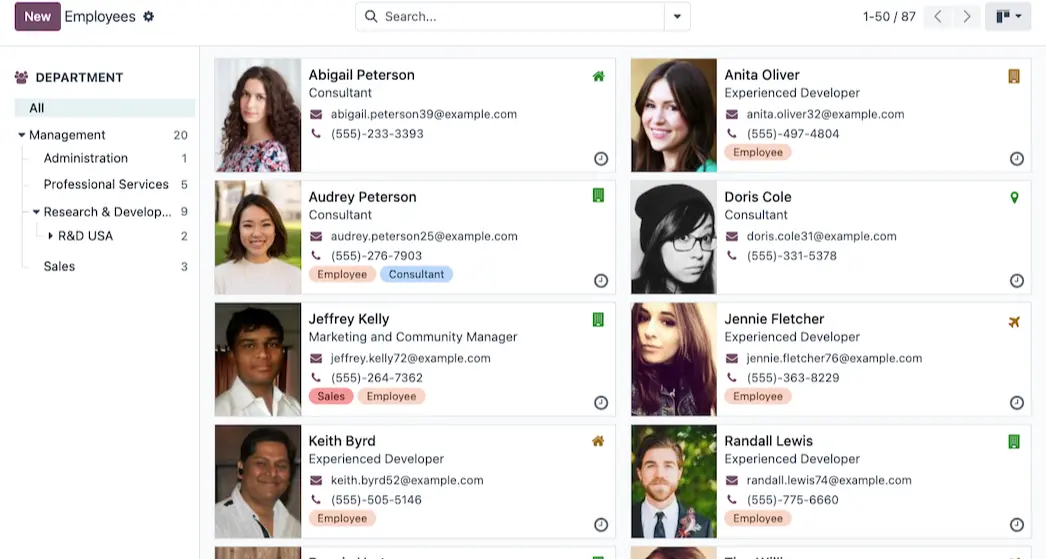Collapse the Management department tree
The image size is (1046, 559).
pos(22,135)
